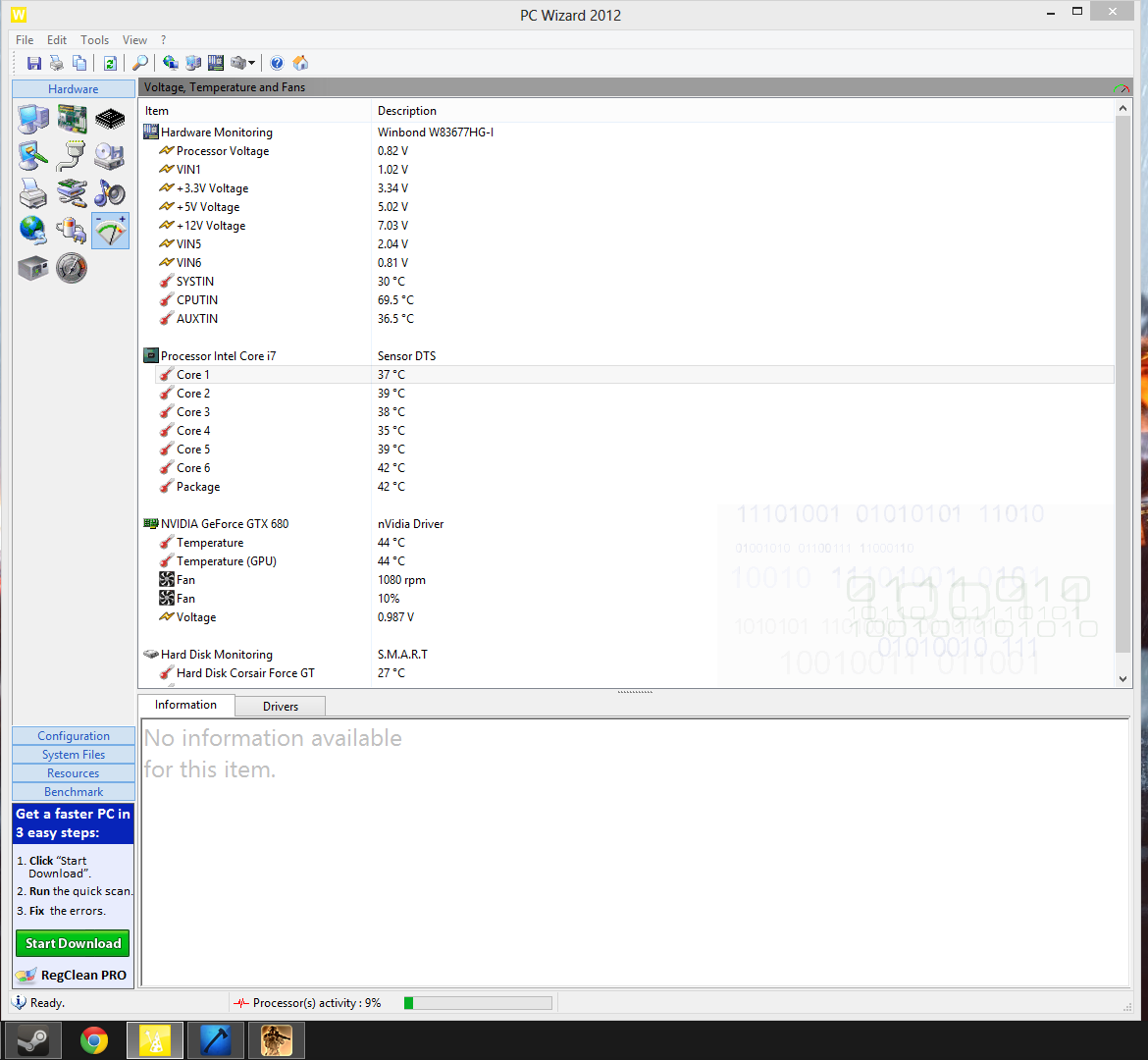Open the Hardware category panel
Viewport: 1148px width, 1060px height.
pyautogui.click(x=74, y=88)
